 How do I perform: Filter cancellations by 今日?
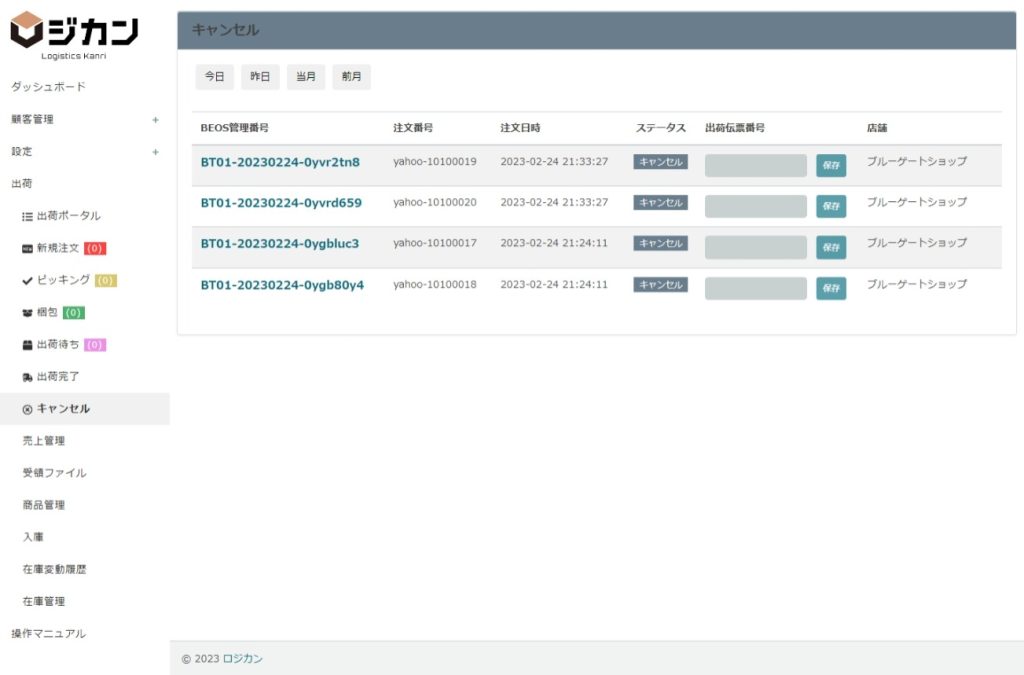point(214,77)
